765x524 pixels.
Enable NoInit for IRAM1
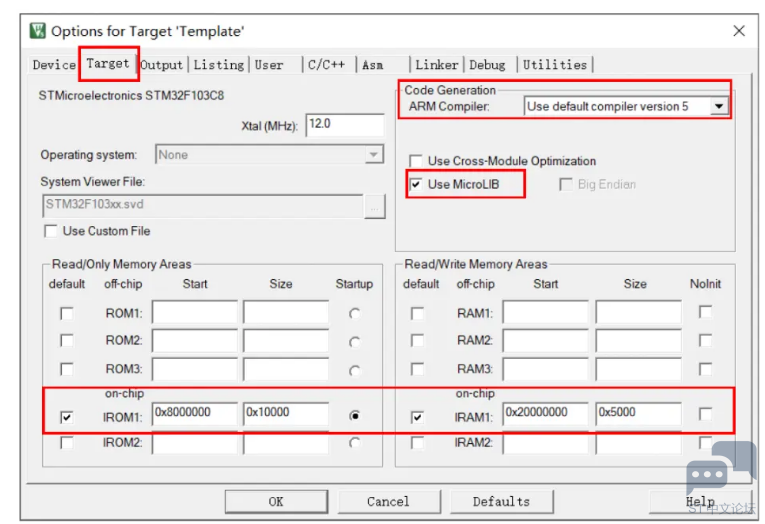click(705, 414)
